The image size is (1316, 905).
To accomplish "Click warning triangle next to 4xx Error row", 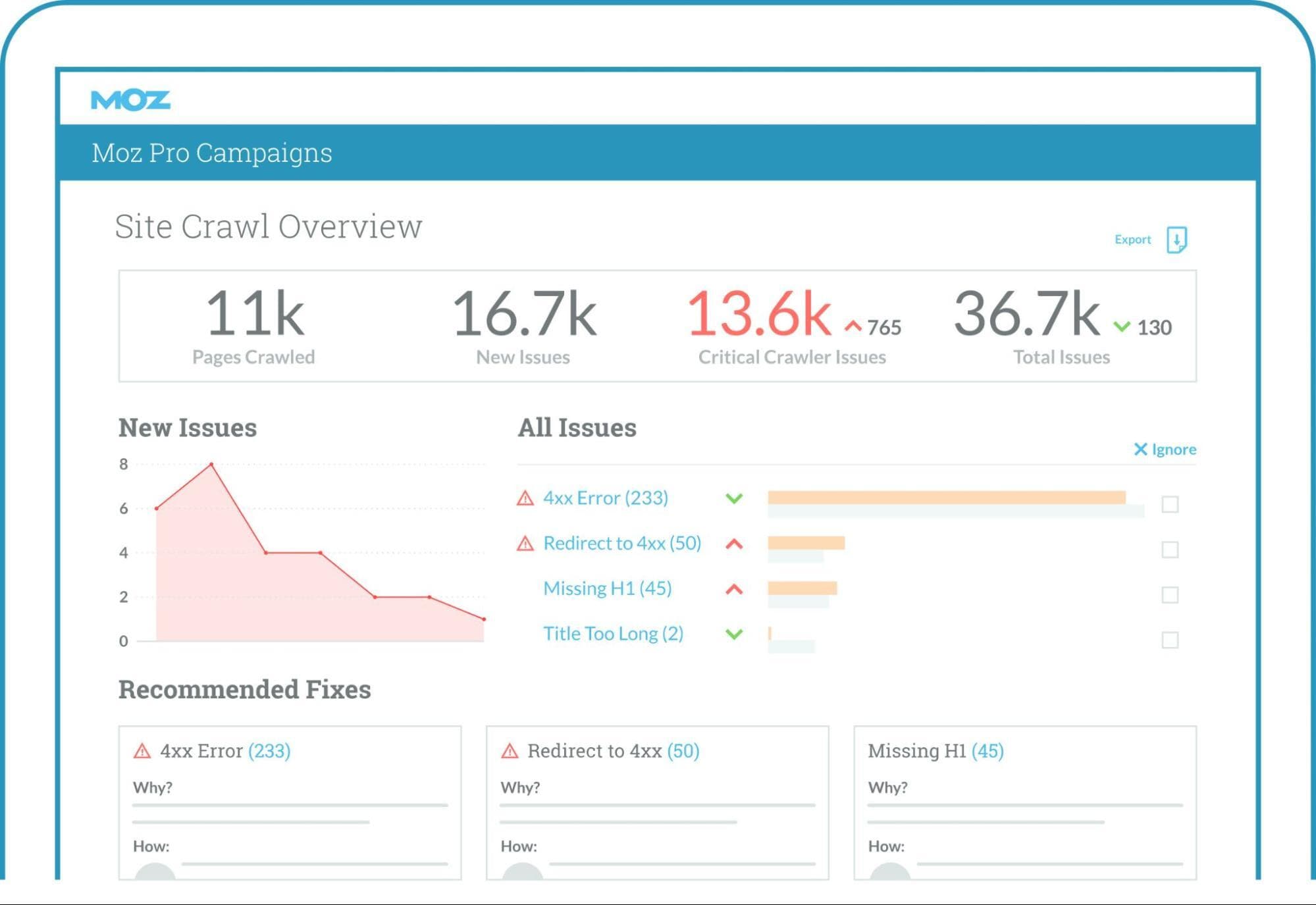I will 525,498.
